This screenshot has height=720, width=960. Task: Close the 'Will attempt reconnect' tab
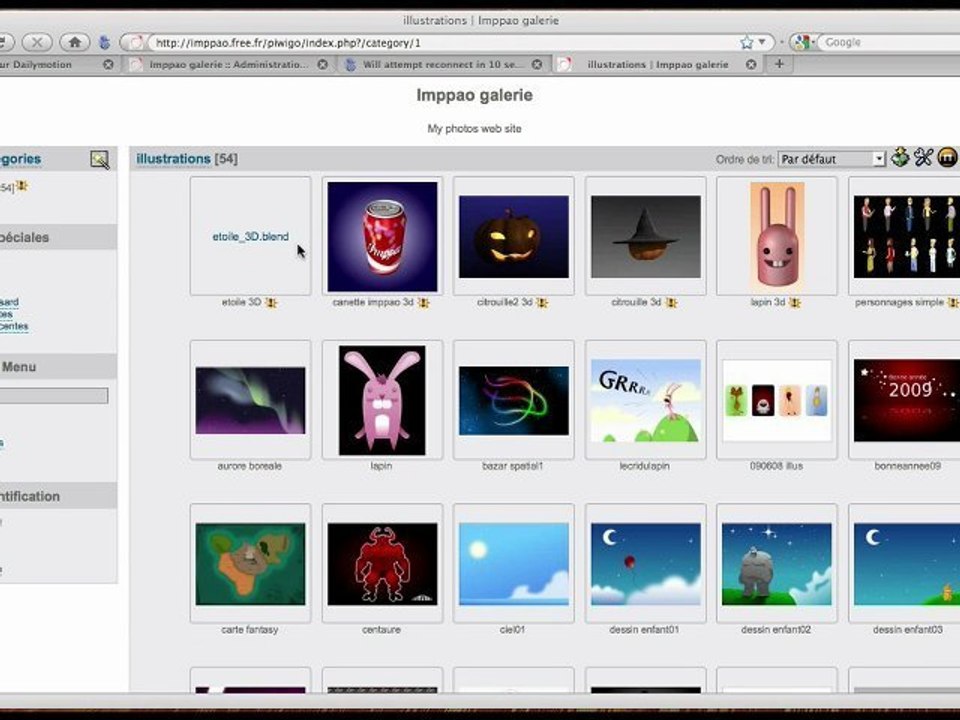pyautogui.click(x=537, y=64)
